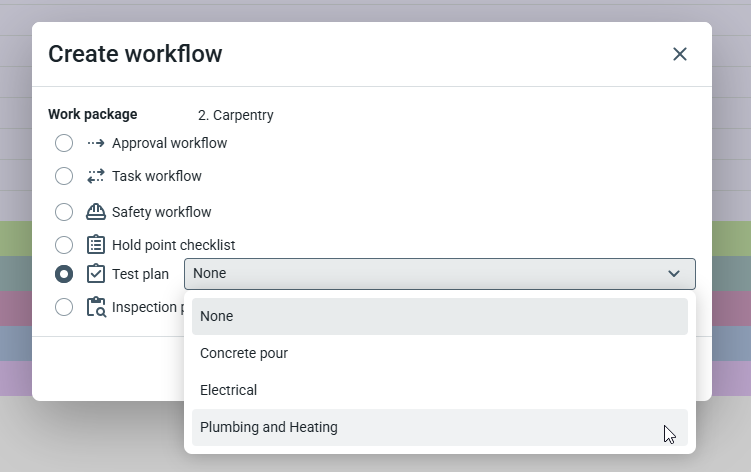The width and height of the screenshot is (751, 472).
Task: Collapse the Test plan dropdown via chevron
Action: [x=674, y=274]
